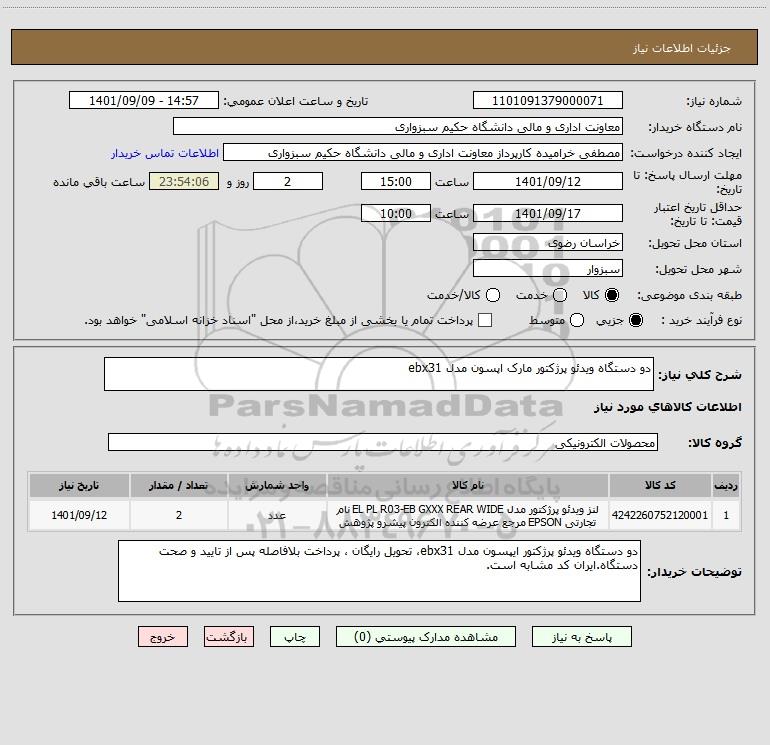Click the remaining days field showing 2
Screen dimensions: 770x745
coord(288,181)
